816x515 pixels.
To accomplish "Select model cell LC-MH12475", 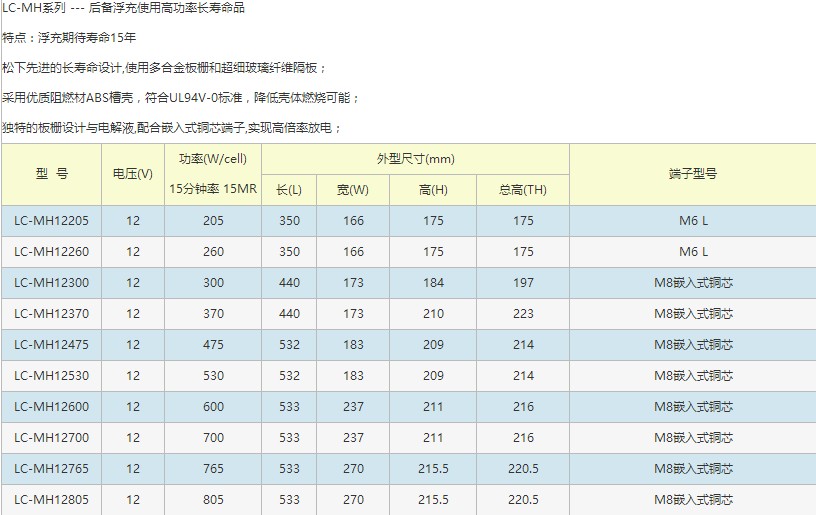I will point(52,344).
